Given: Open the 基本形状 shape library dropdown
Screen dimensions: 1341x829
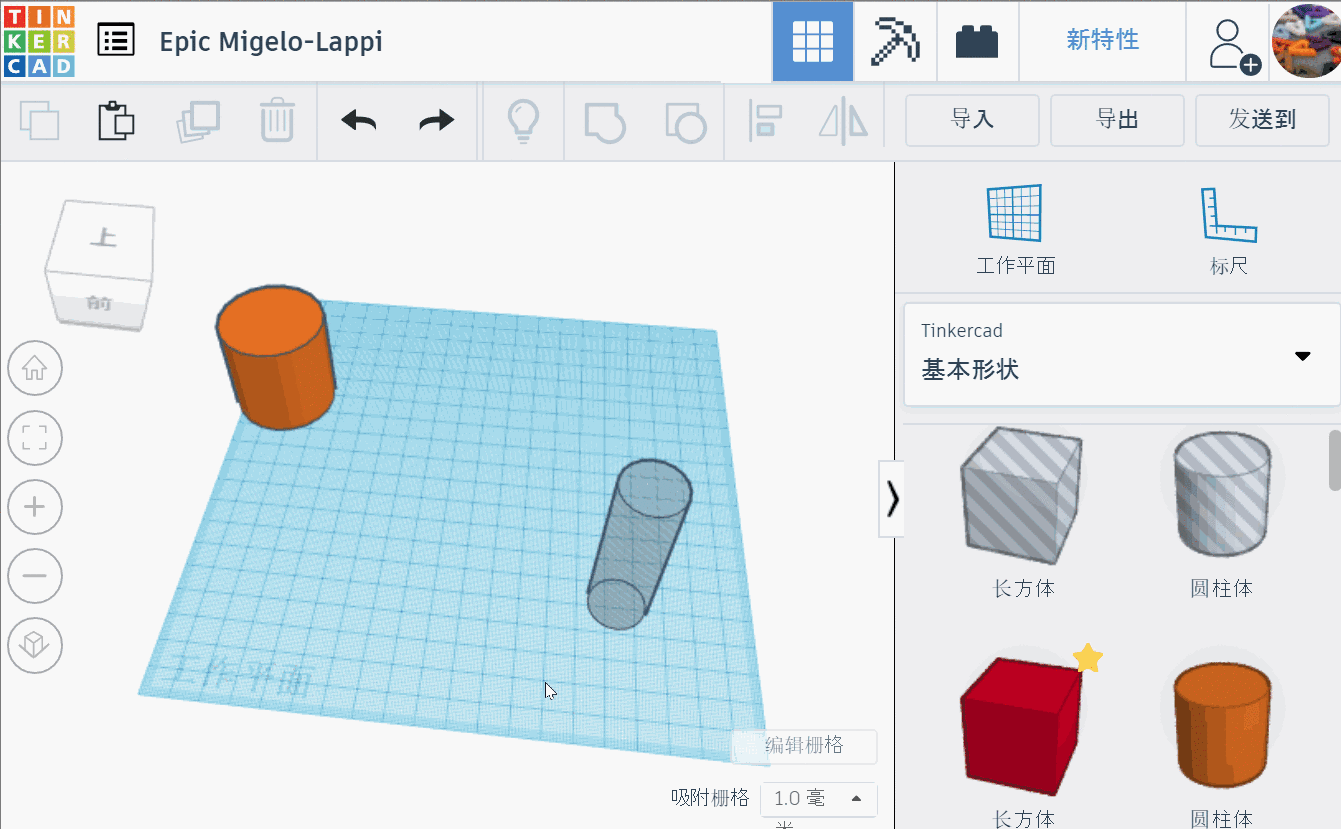Looking at the screenshot, I should 1121,355.
